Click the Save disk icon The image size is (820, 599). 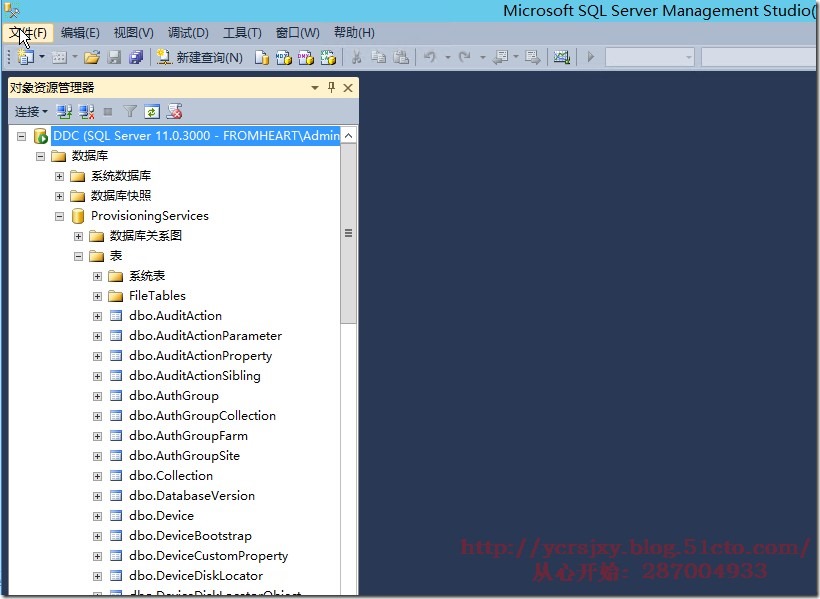[x=114, y=57]
